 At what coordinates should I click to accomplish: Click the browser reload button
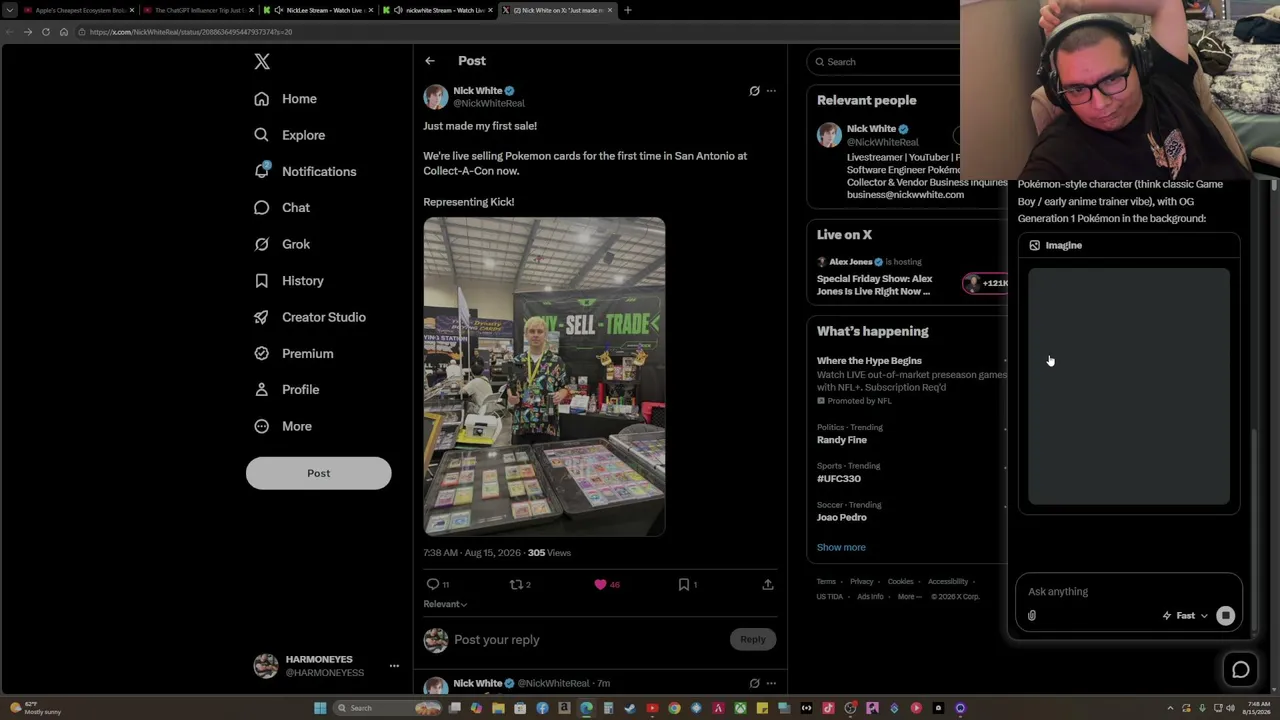click(46, 32)
